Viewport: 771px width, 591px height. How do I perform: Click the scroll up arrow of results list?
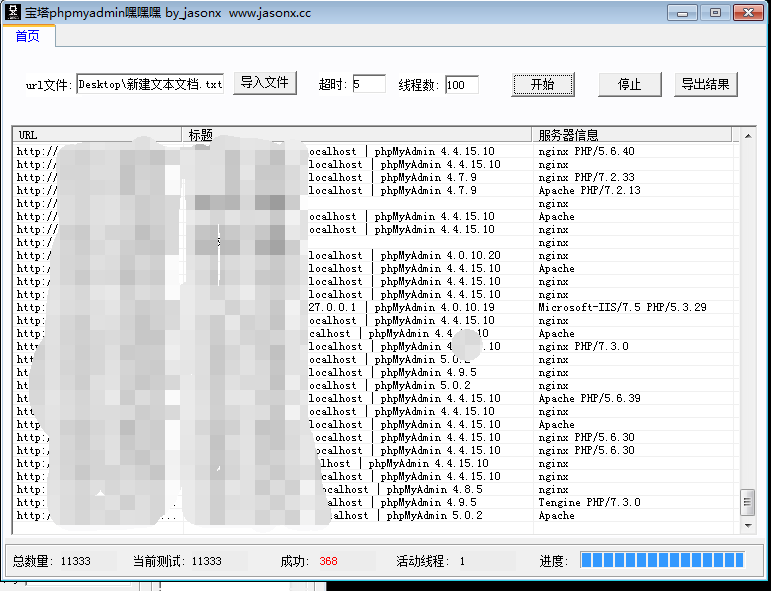click(746, 135)
